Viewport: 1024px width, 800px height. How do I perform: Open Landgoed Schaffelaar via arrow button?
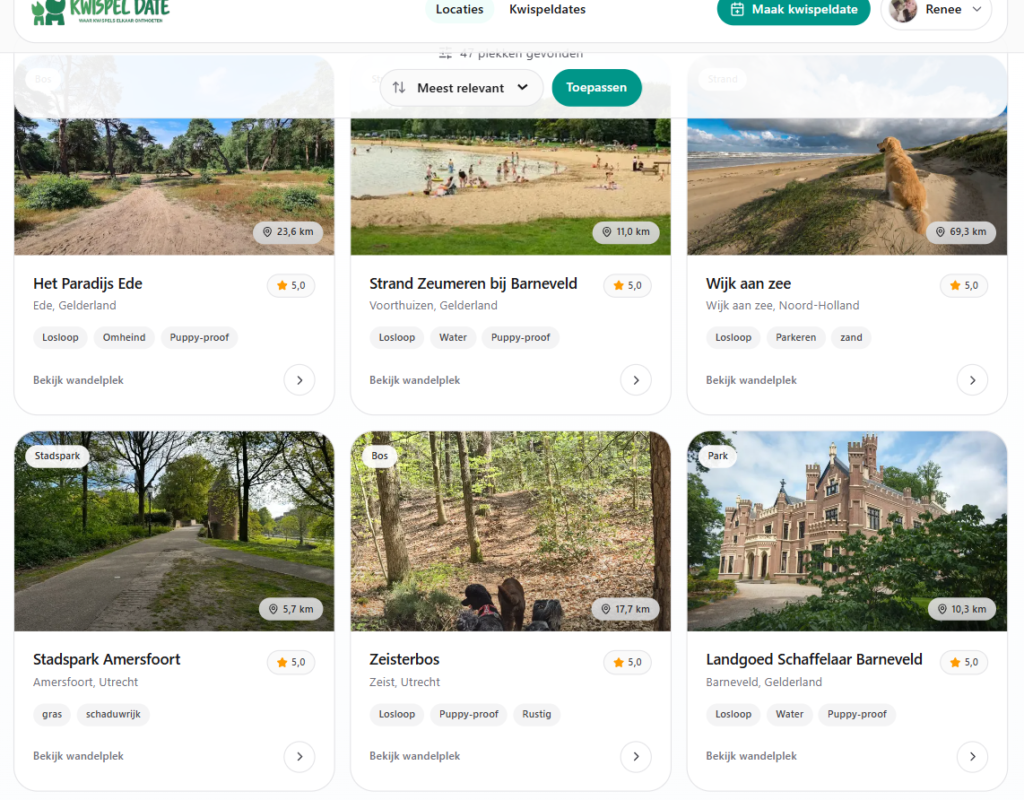point(972,756)
